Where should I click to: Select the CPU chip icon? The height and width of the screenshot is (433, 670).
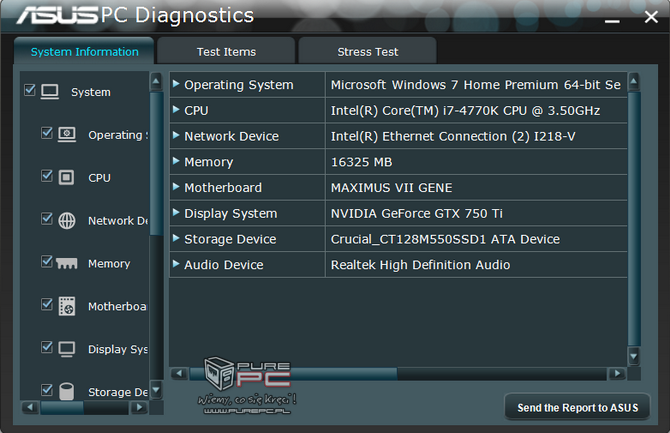click(x=66, y=177)
